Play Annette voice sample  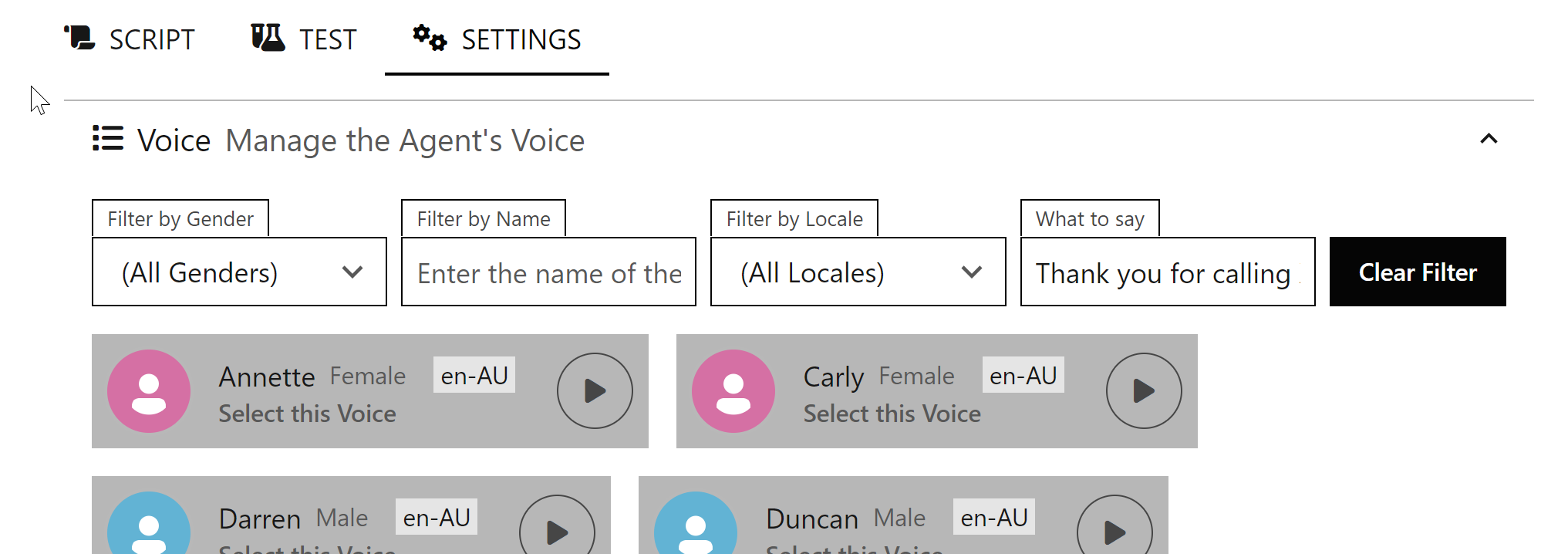coord(595,390)
